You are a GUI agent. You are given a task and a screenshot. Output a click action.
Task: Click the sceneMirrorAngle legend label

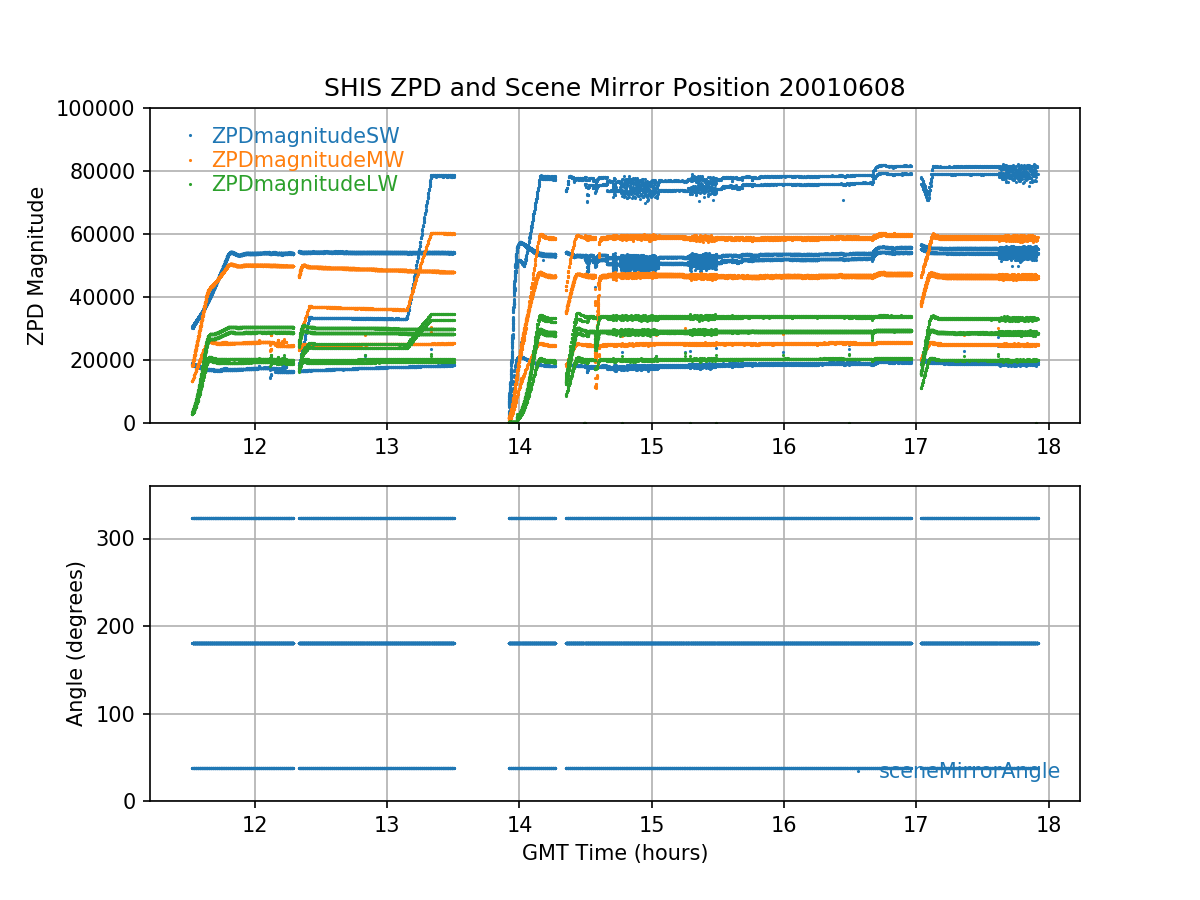point(968,771)
